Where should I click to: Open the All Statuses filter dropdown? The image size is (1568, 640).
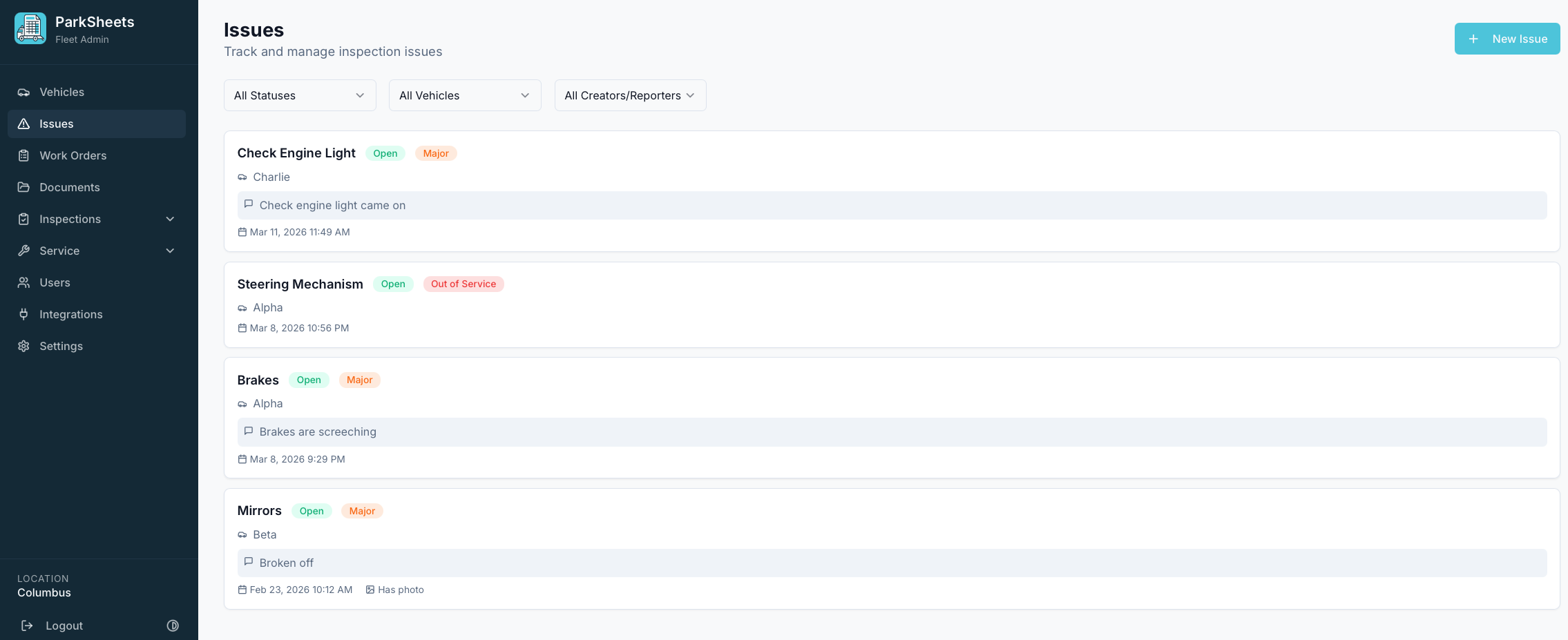(300, 95)
